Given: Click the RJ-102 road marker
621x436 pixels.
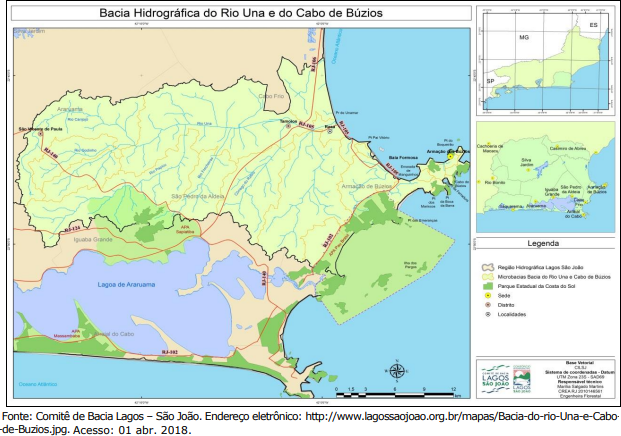Looking at the screenshot, I should point(169,352).
